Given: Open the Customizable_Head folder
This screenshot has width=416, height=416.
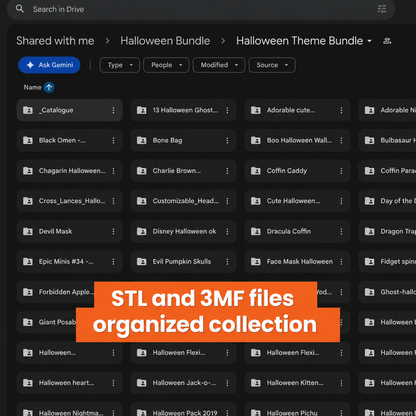Looking at the screenshot, I should (x=184, y=201).
